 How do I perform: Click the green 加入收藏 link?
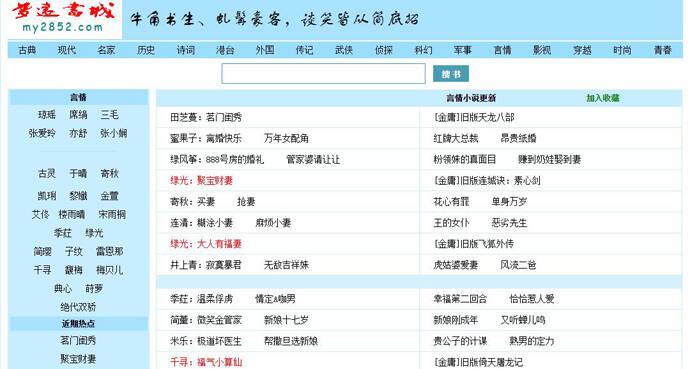click(x=603, y=98)
